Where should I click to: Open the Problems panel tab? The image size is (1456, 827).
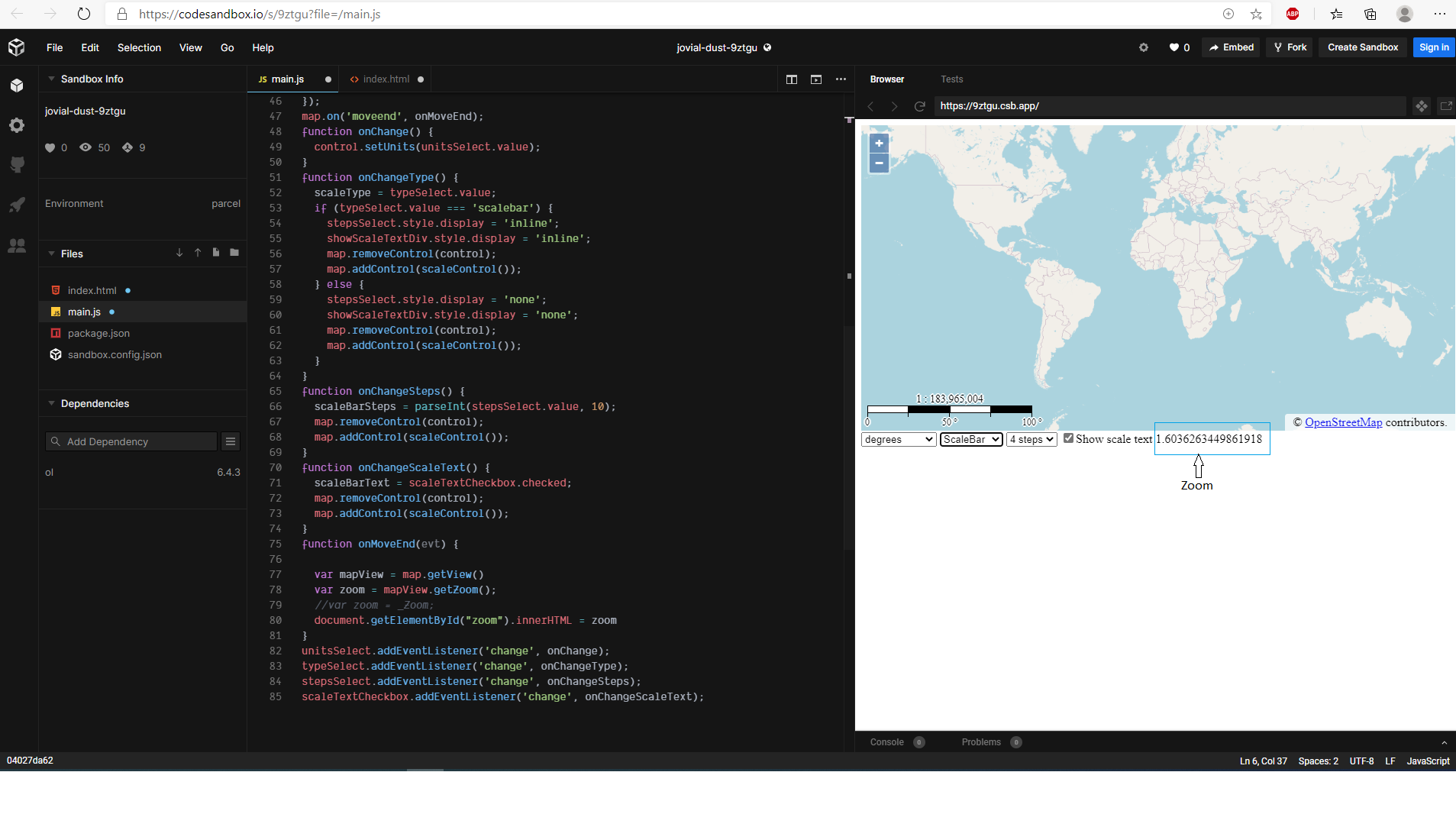tap(981, 742)
